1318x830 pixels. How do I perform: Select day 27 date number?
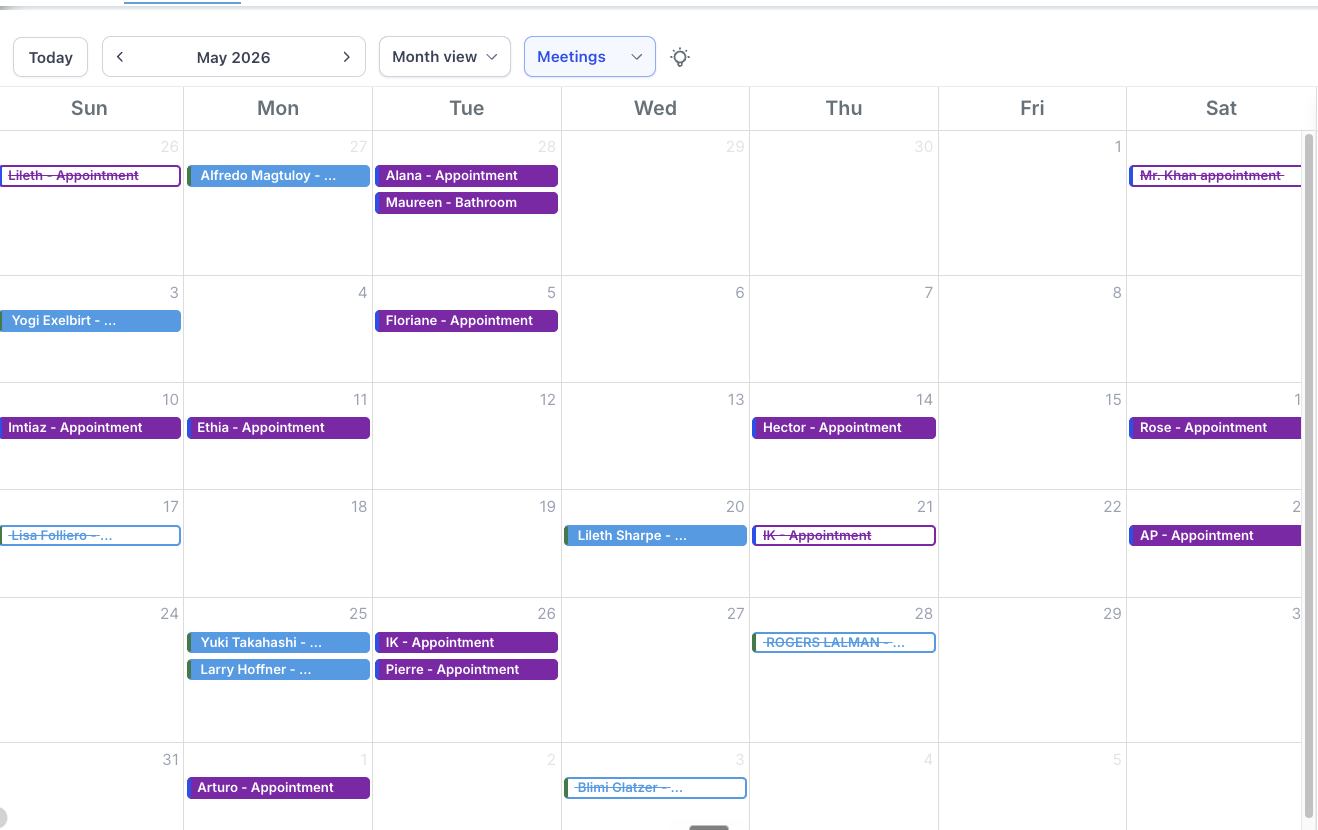coord(736,614)
